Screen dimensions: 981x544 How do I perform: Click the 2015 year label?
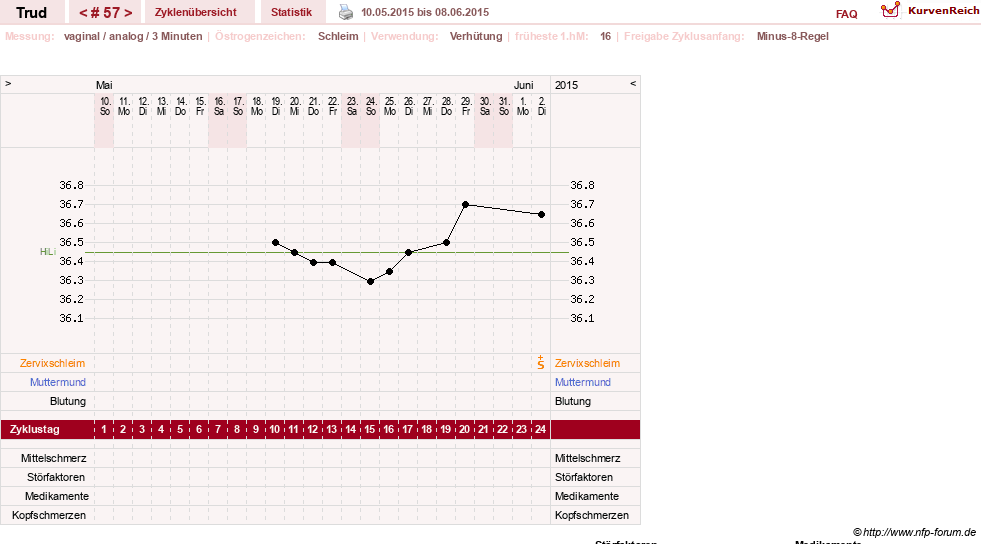(x=566, y=85)
